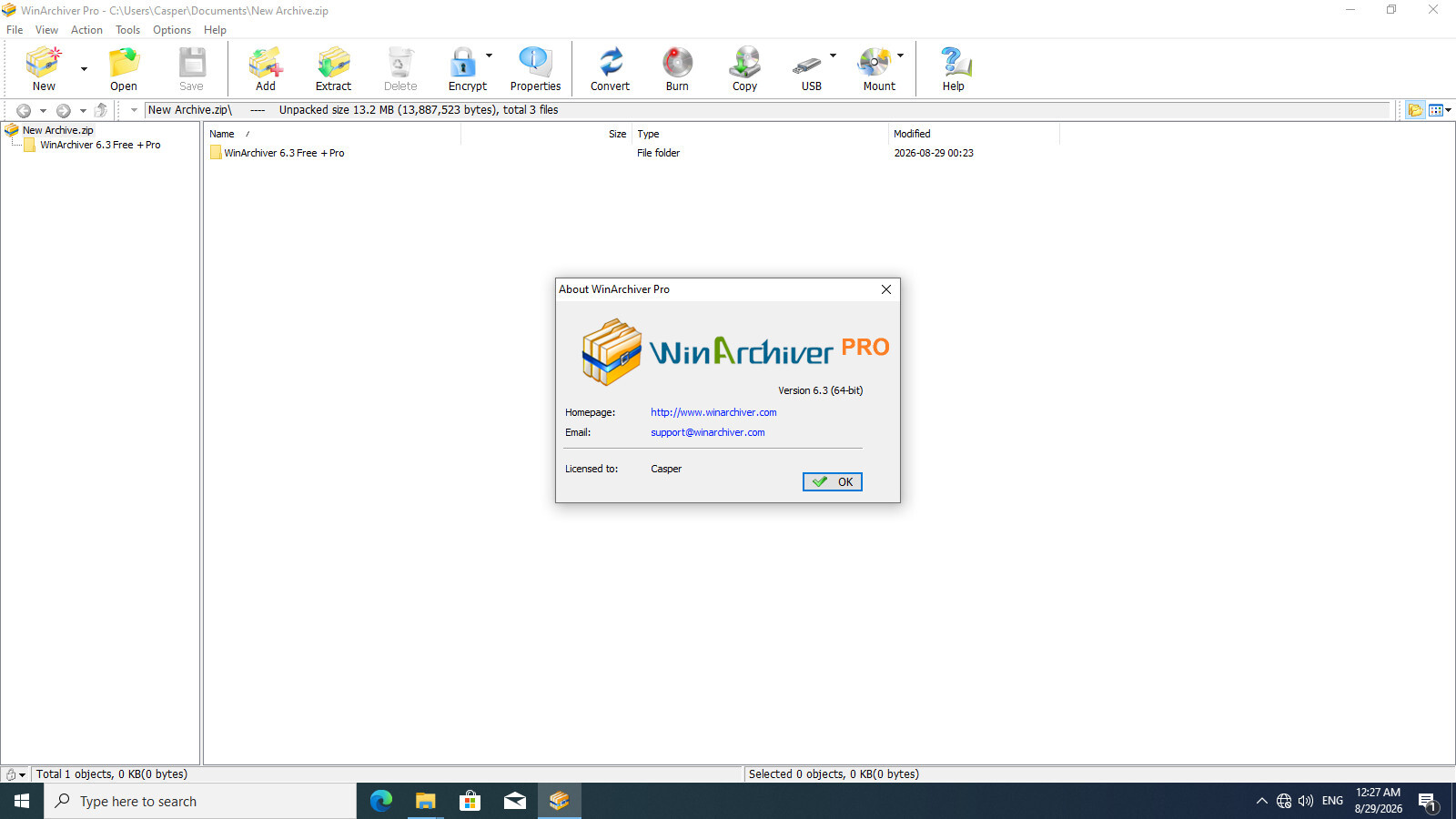
Task: Open Mail app from taskbar
Action: tap(514, 801)
